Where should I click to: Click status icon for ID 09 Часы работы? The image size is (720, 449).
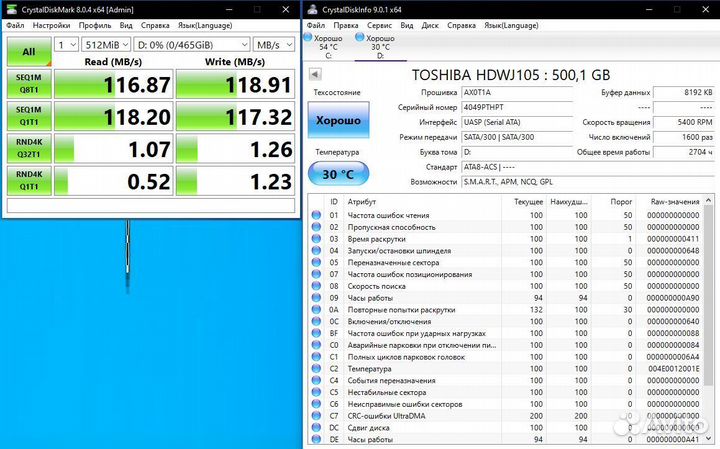316,297
